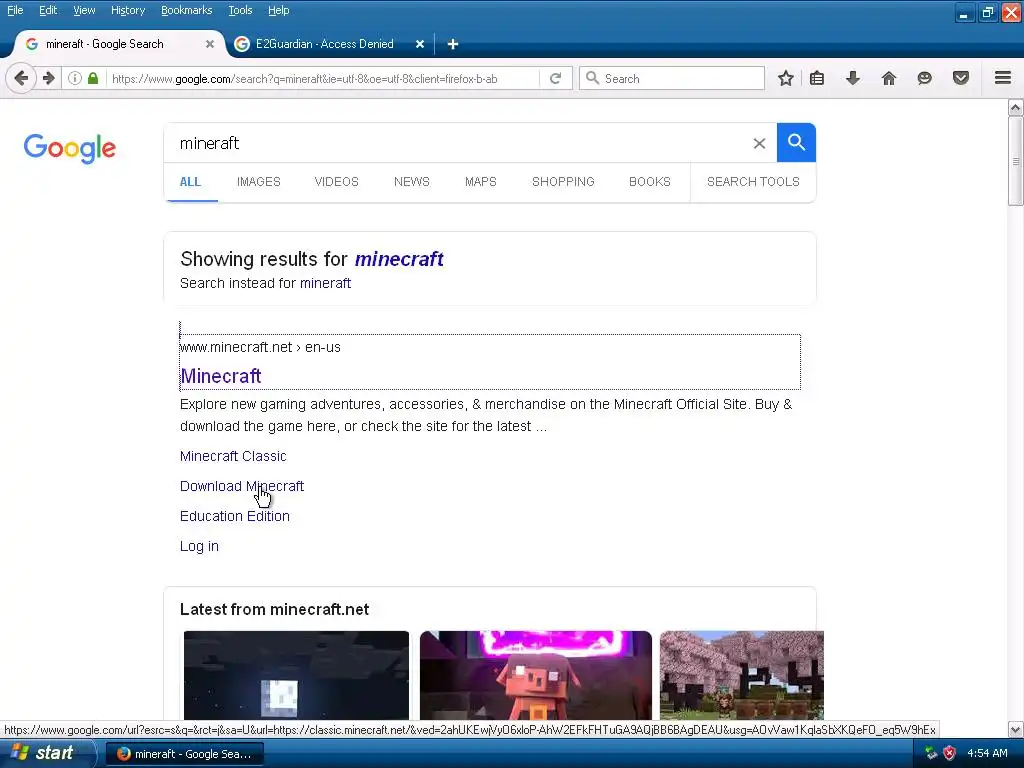The width and height of the screenshot is (1024, 768).
Task: Reload the page with the refresh icon
Action: pyautogui.click(x=556, y=78)
